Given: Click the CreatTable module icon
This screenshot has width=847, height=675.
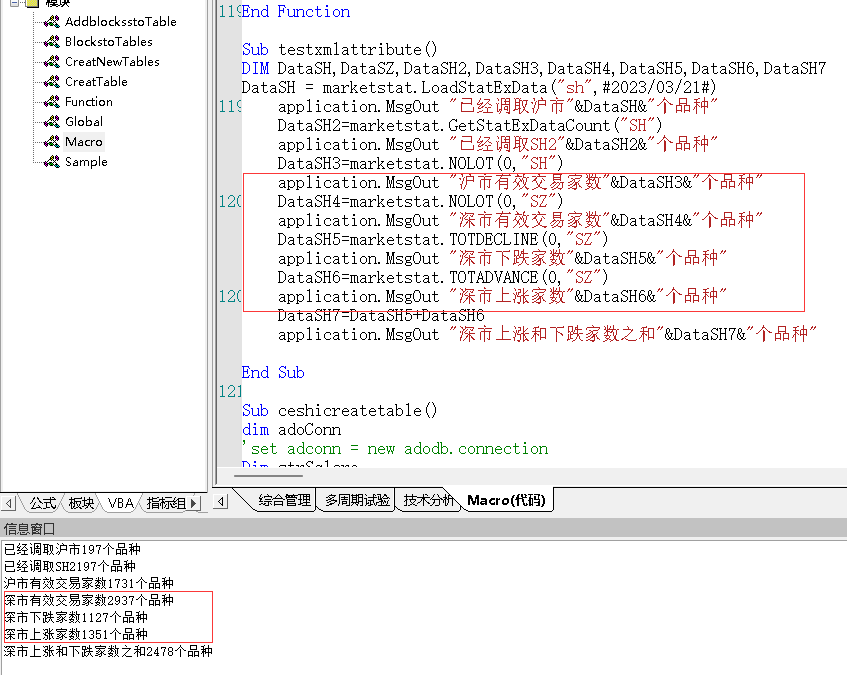Looking at the screenshot, I should (52, 82).
